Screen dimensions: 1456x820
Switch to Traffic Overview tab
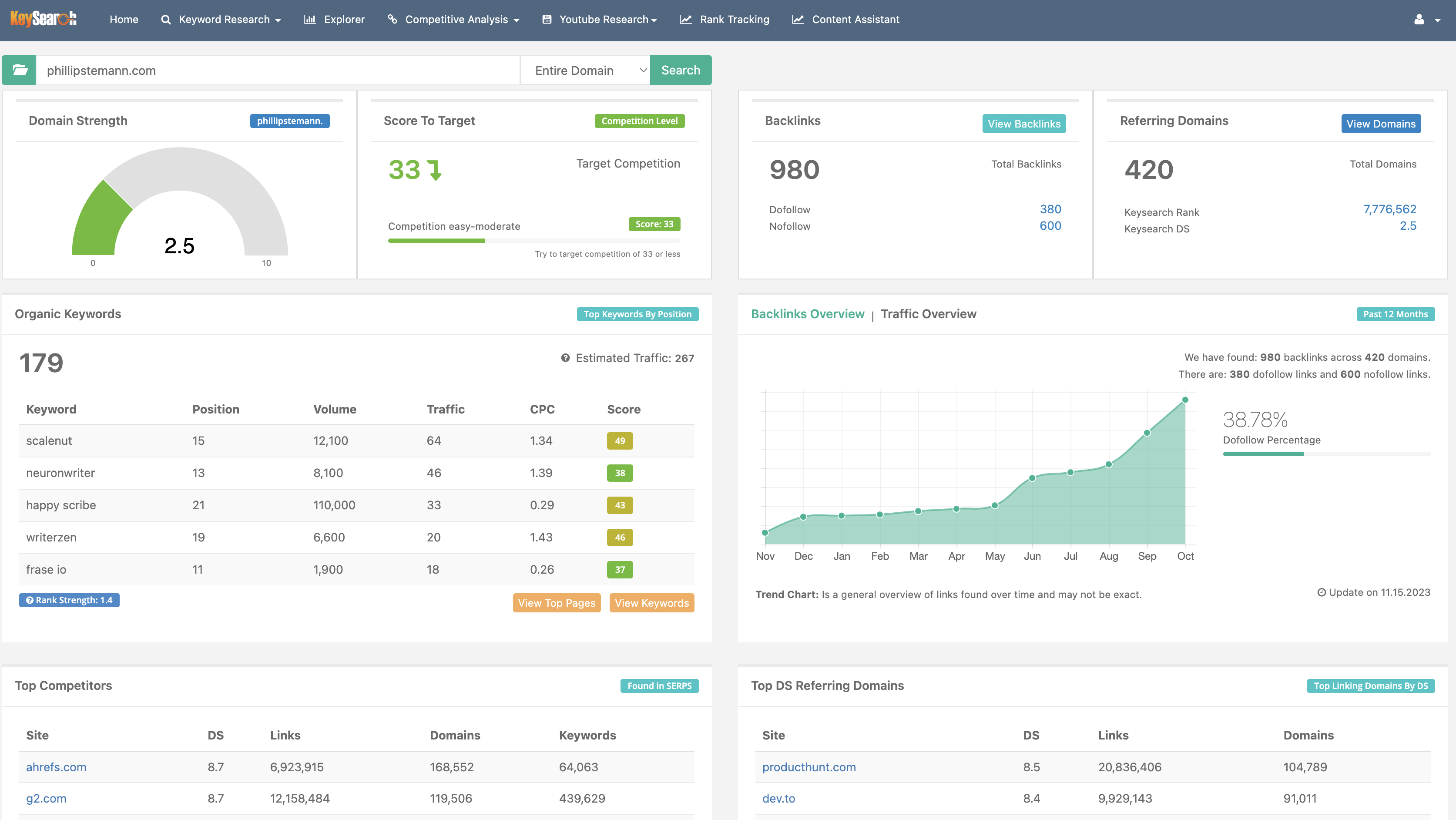click(x=928, y=314)
